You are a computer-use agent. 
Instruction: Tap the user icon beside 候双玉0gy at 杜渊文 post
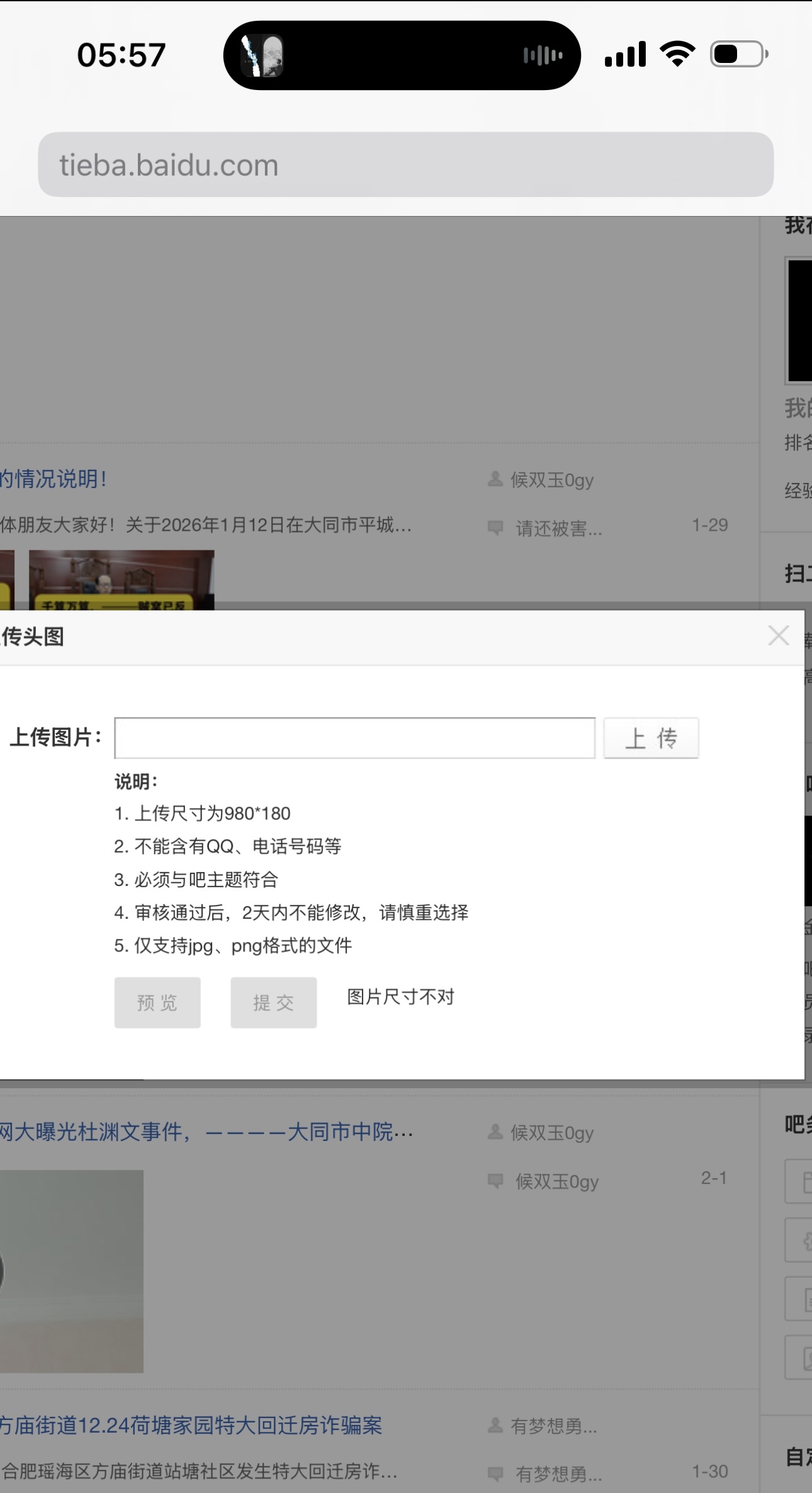click(495, 1132)
